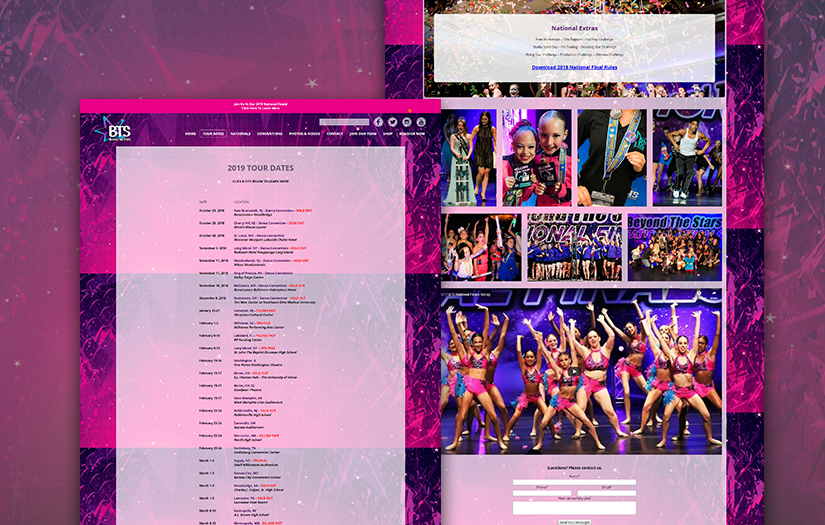Image resolution: width=825 pixels, height=525 pixels.
Task: Open the King of Prussia, PA tour date
Action: point(263,273)
